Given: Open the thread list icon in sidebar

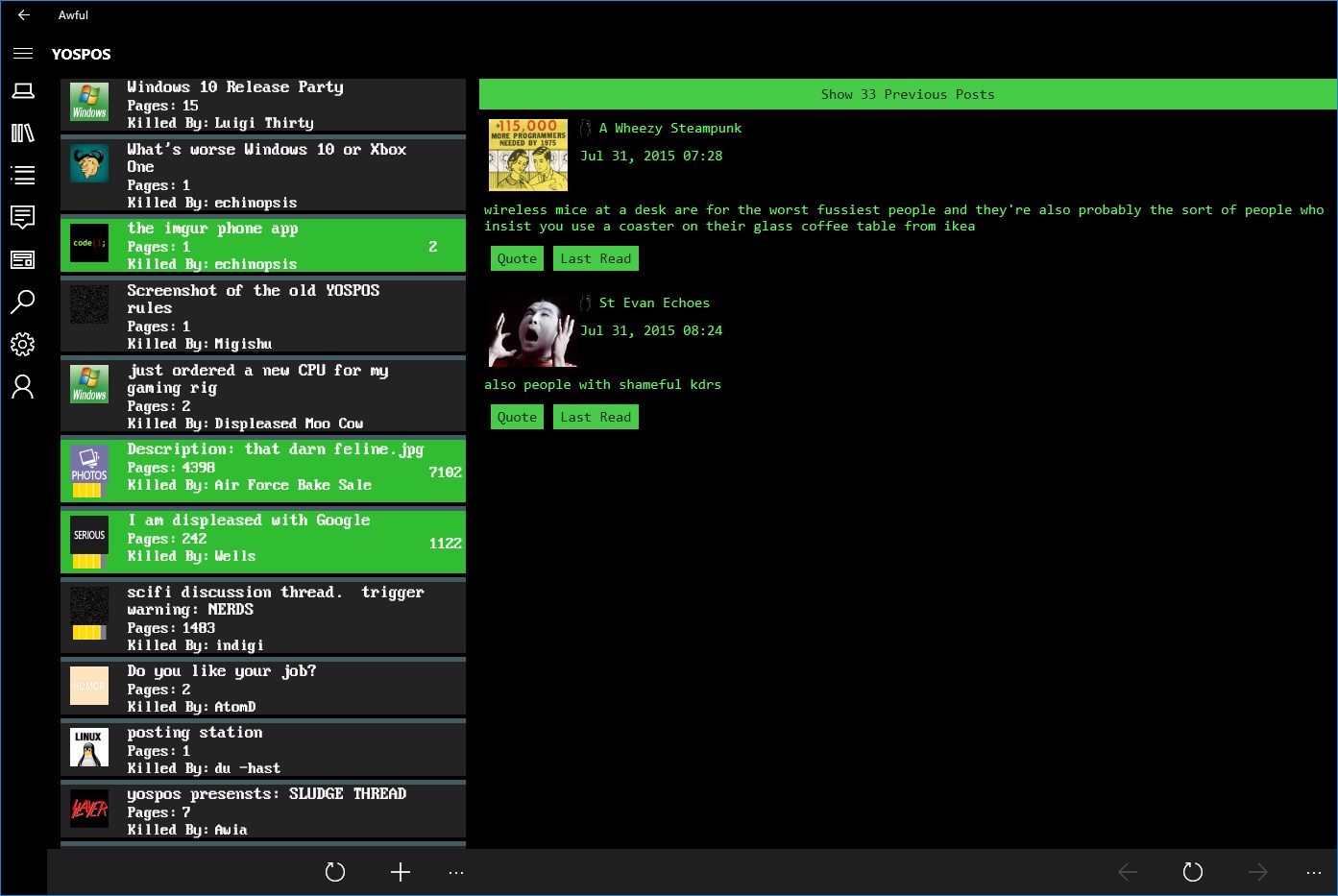Looking at the screenshot, I should [x=23, y=175].
